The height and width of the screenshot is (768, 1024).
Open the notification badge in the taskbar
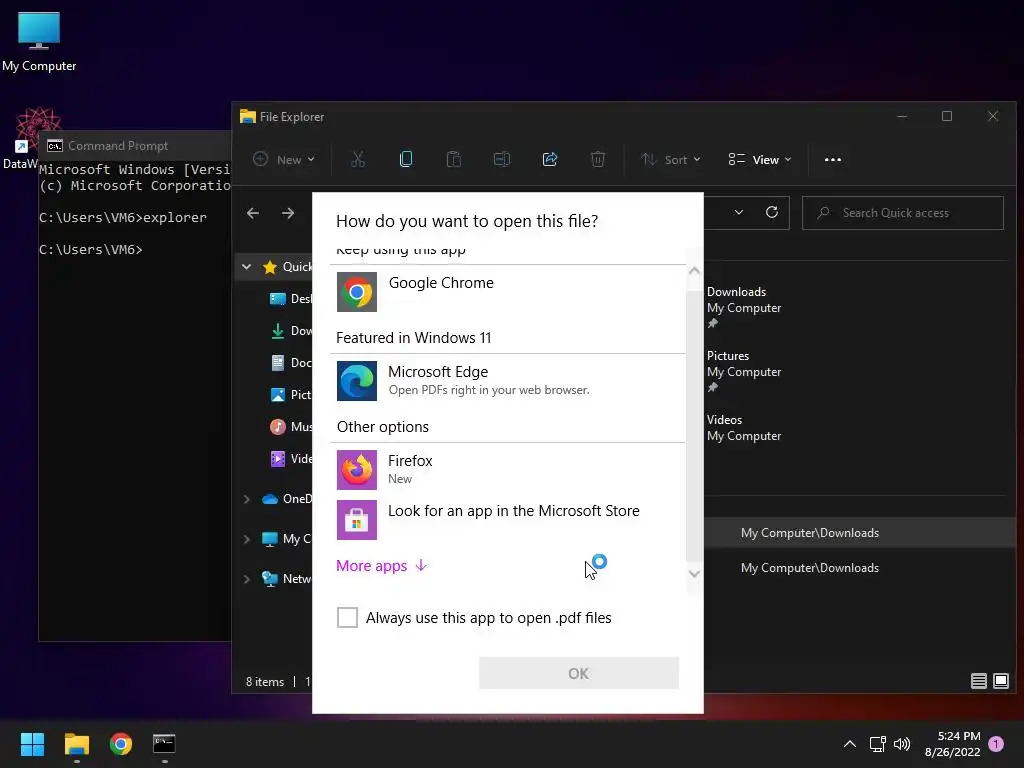pos(996,744)
